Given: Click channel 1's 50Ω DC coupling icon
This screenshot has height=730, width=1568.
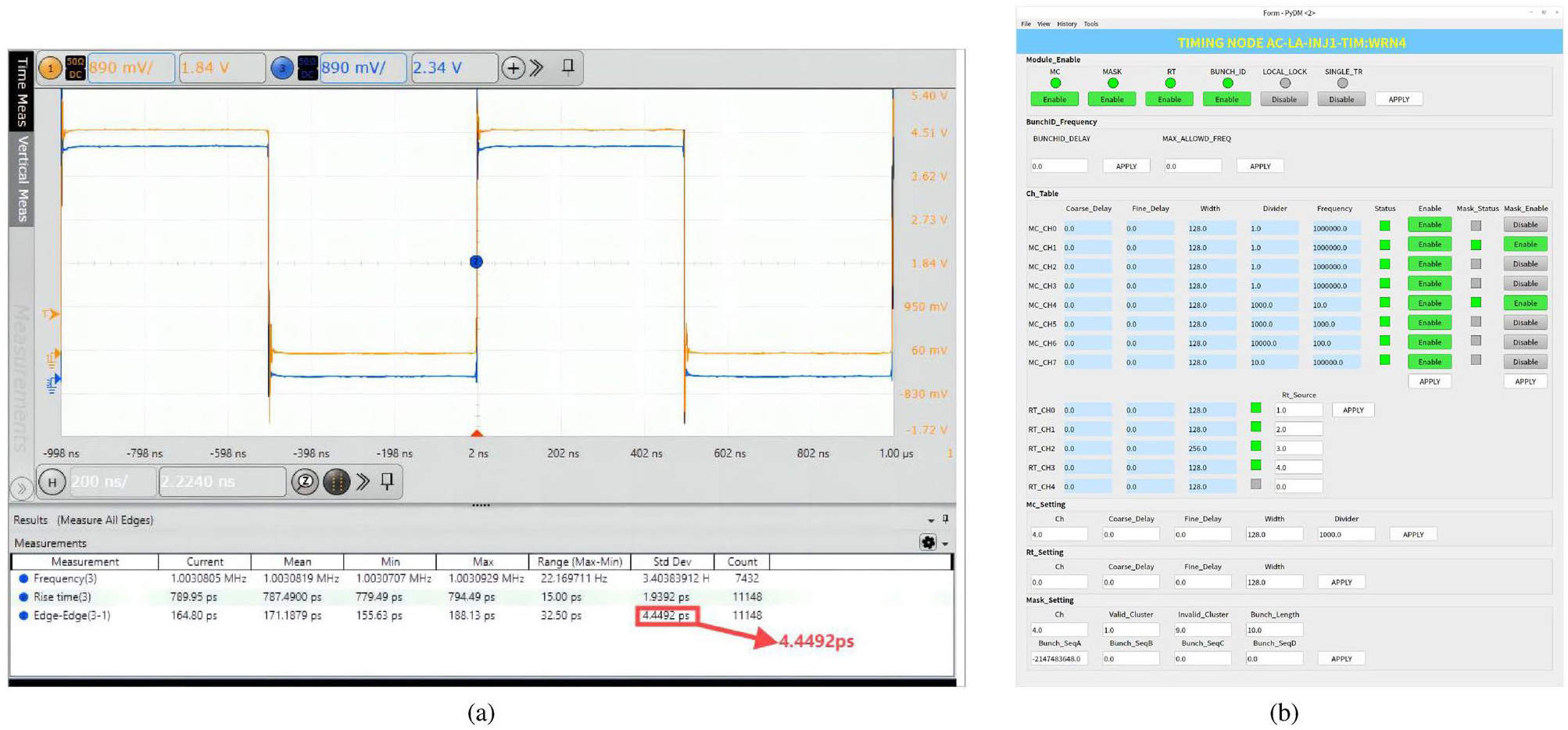Looking at the screenshot, I should tap(75, 69).
